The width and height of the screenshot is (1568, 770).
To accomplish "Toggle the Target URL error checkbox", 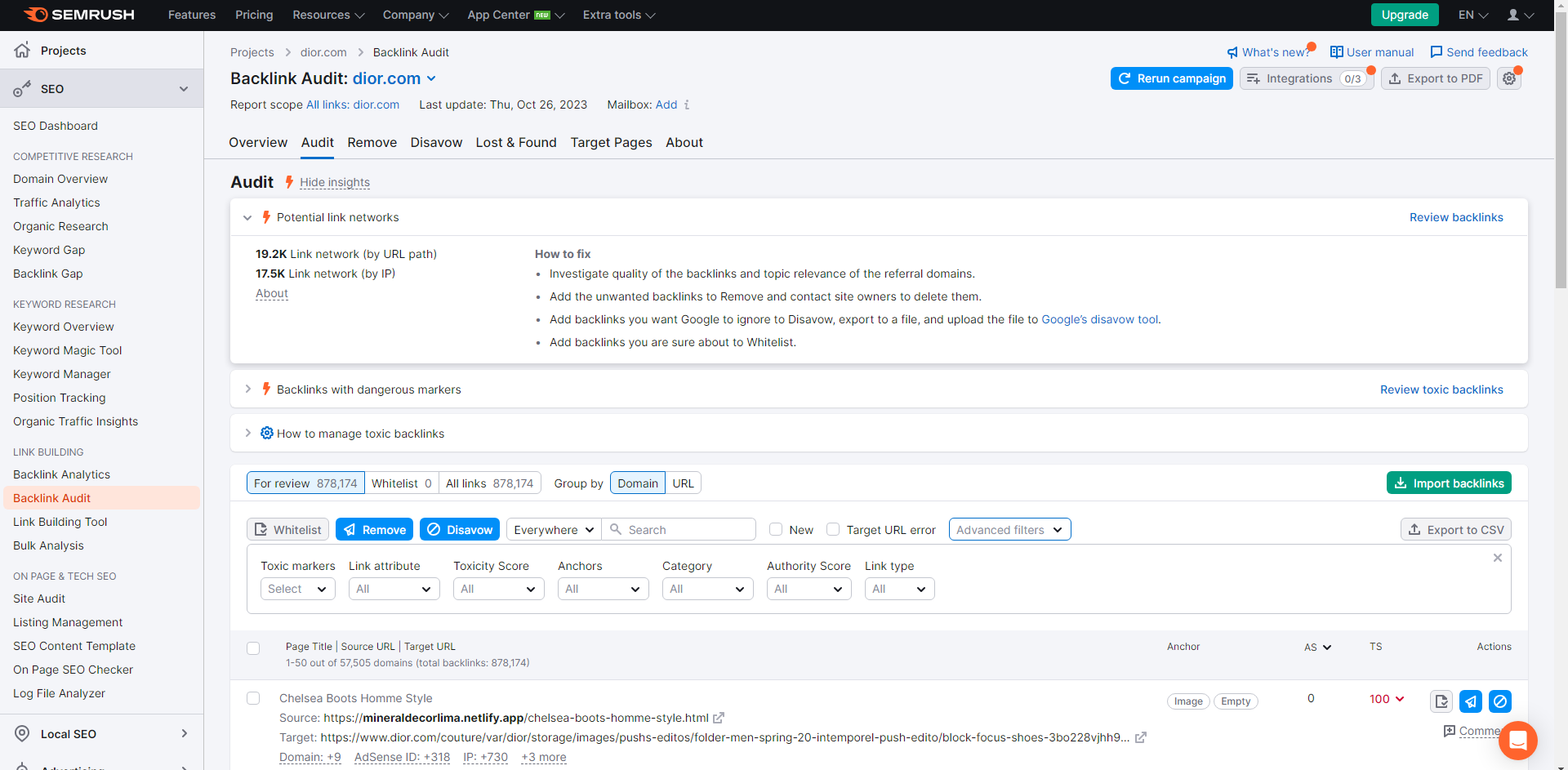I will coord(833,529).
